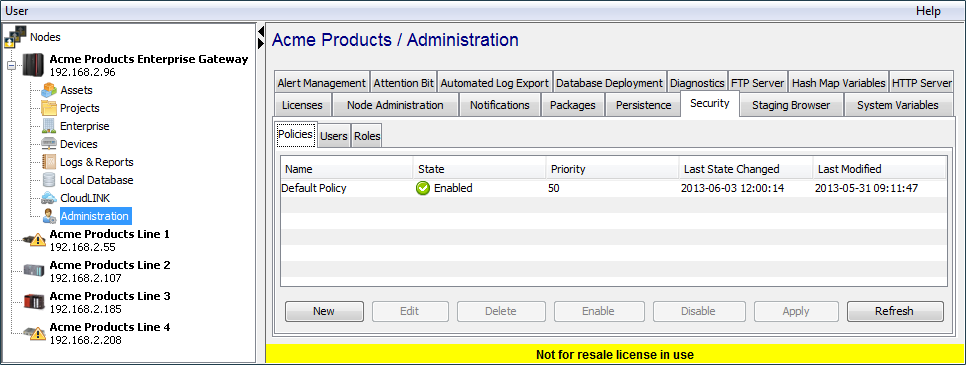Viewport: 966px width, 365px height.
Task: Switch to Alert Management tab
Action: point(321,83)
